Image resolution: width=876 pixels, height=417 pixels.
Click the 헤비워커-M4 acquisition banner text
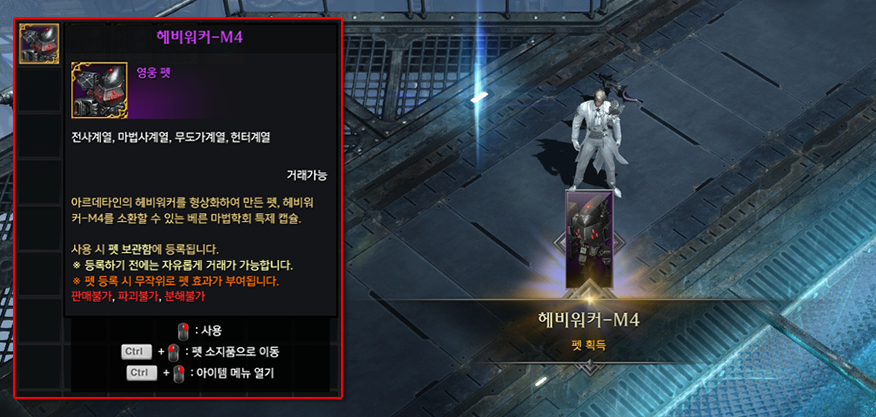click(x=588, y=319)
